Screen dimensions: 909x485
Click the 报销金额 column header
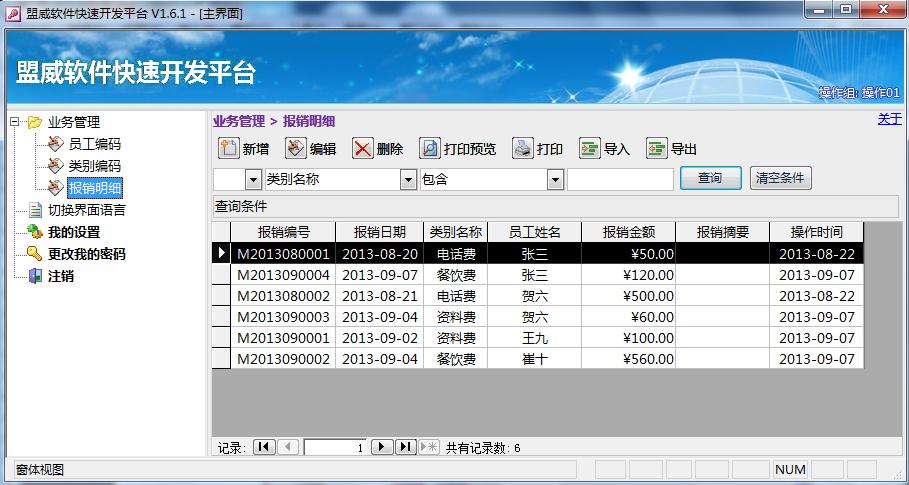point(629,232)
